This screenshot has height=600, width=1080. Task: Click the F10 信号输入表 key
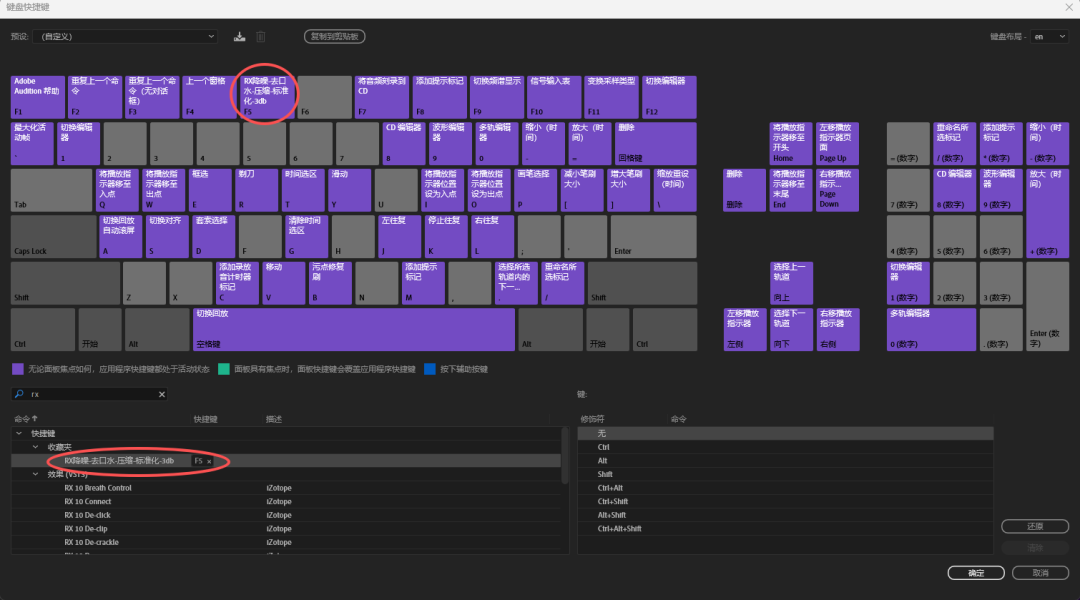(x=554, y=97)
